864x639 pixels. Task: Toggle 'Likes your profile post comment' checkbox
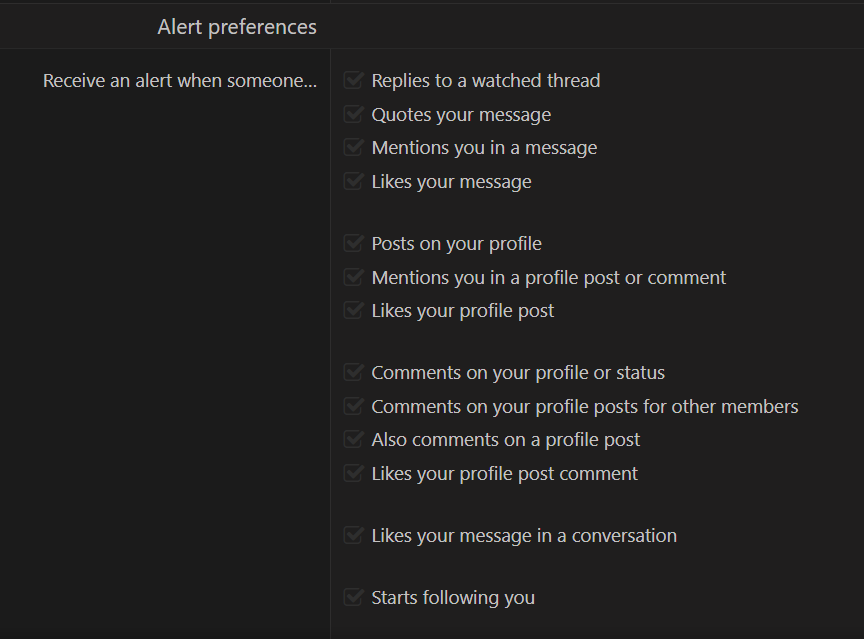[353, 473]
